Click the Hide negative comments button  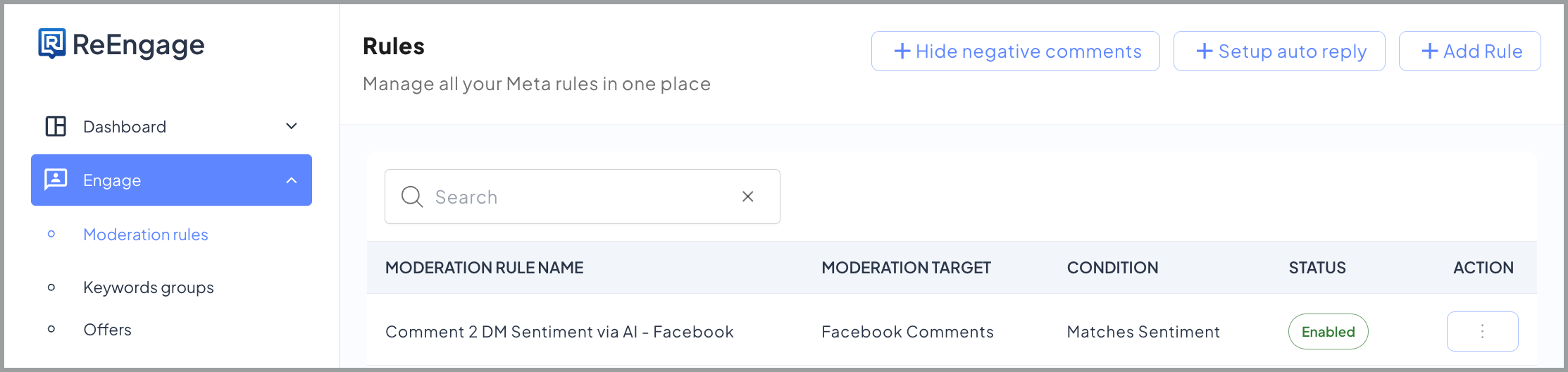pyautogui.click(x=1015, y=51)
